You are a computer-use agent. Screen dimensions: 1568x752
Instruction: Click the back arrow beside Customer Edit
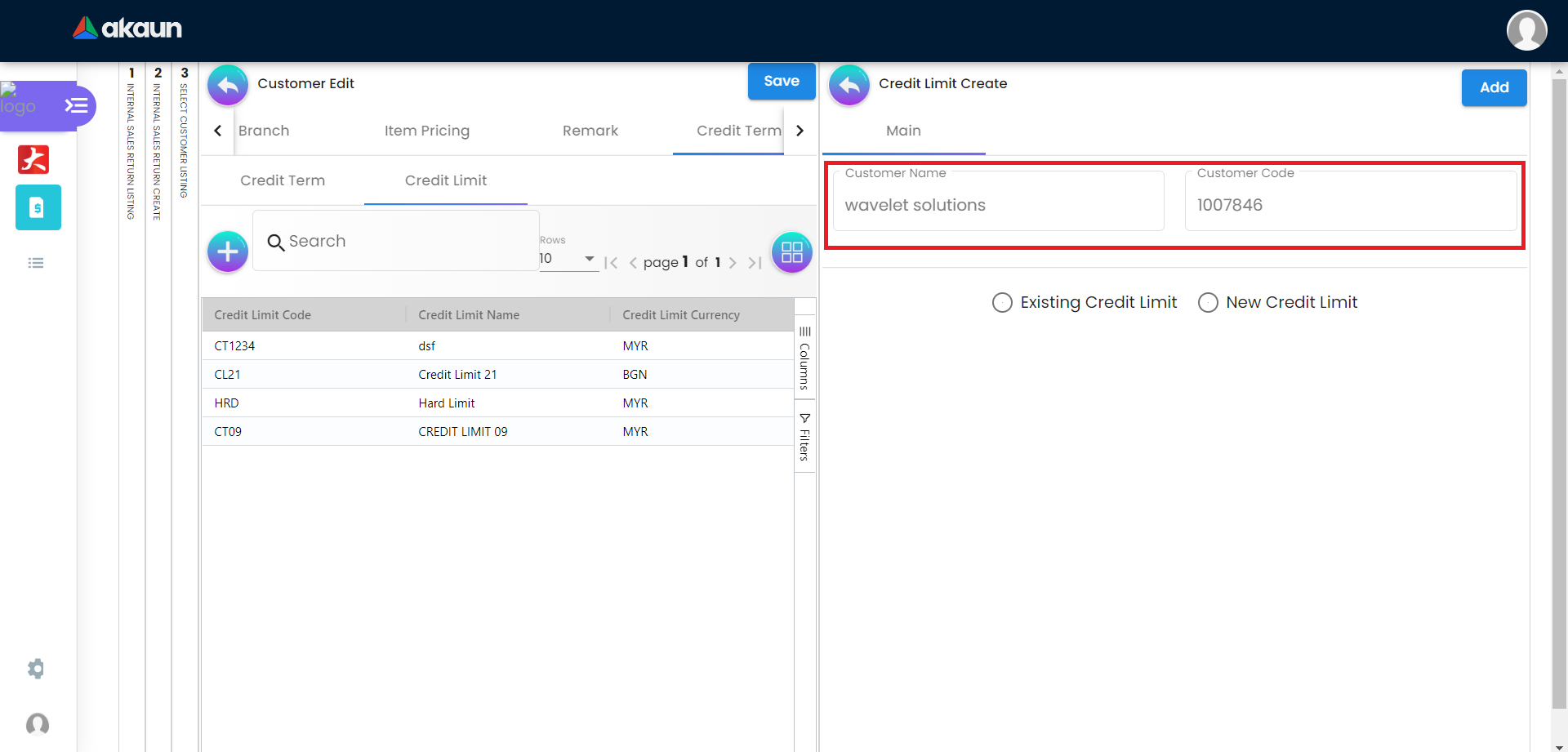click(x=228, y=85)
